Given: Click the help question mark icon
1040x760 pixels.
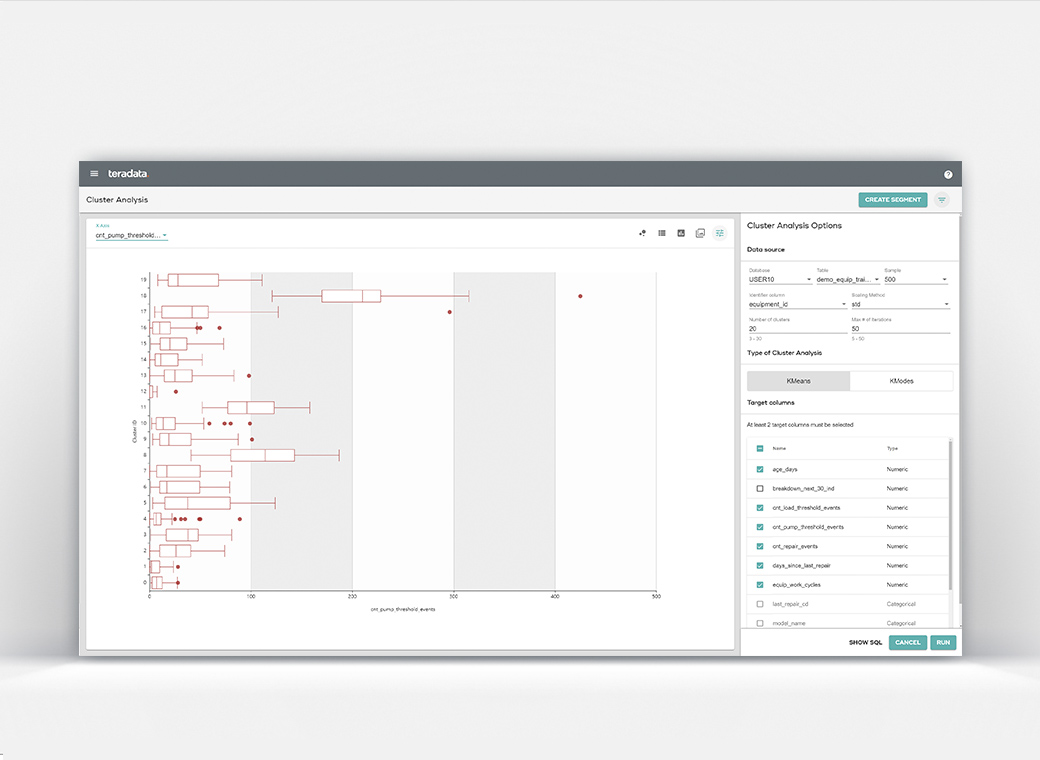Looking at the screenshot, I should tap(948, 173).
